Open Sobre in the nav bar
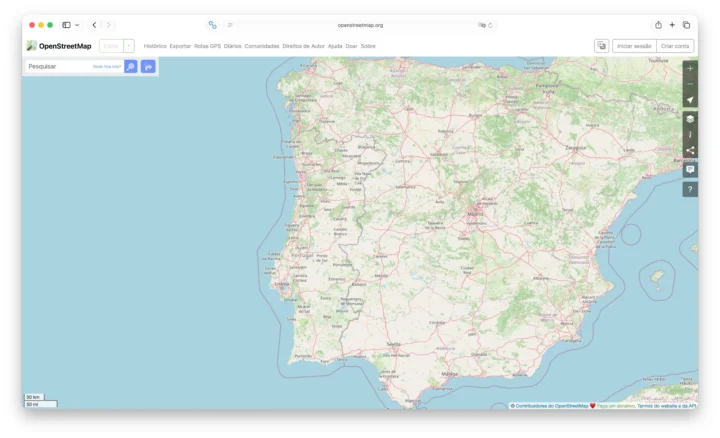720x438 pixels. pos(368,46)
